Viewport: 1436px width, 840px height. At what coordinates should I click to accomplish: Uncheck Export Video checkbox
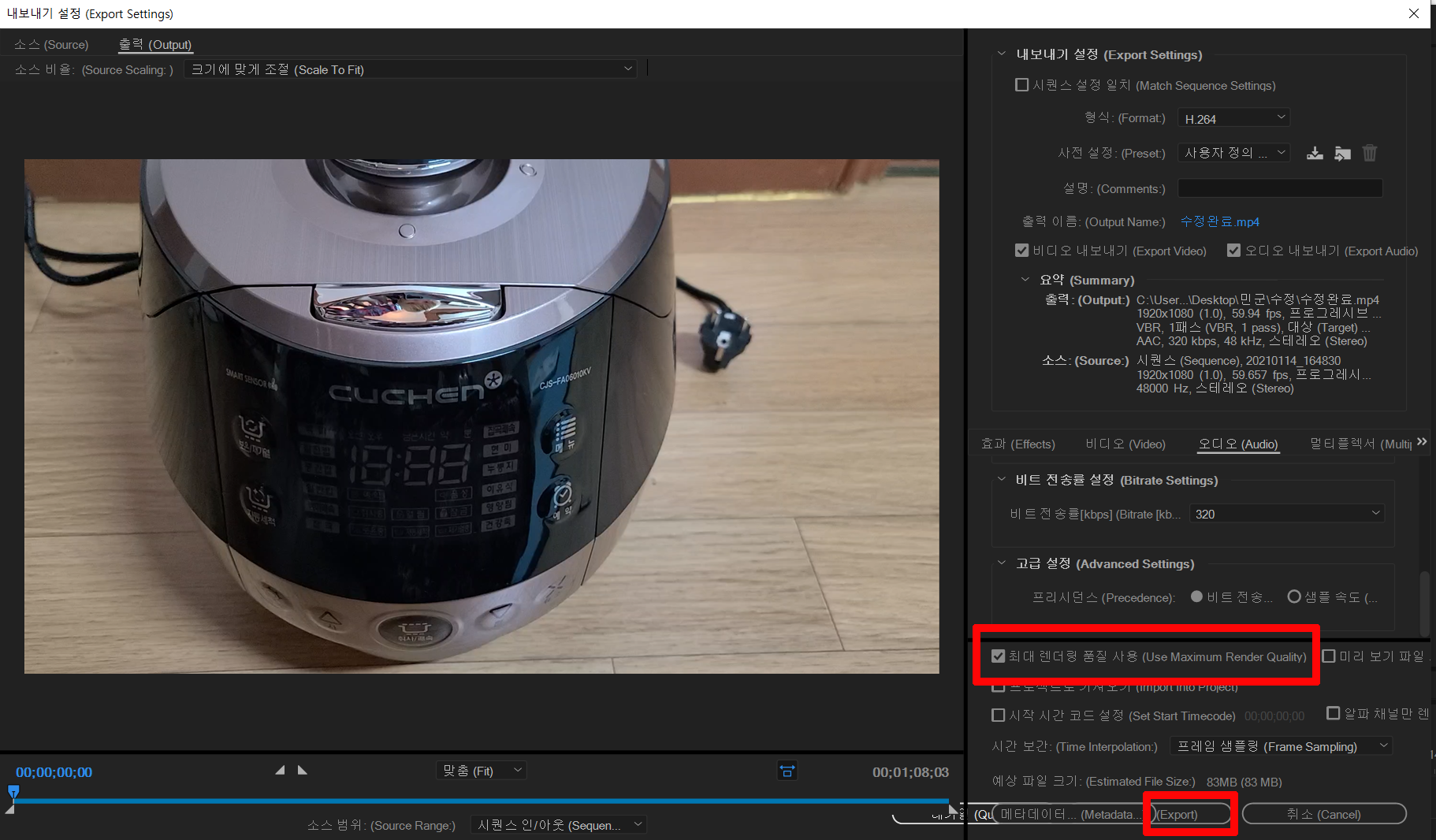tap(1022, 251)
